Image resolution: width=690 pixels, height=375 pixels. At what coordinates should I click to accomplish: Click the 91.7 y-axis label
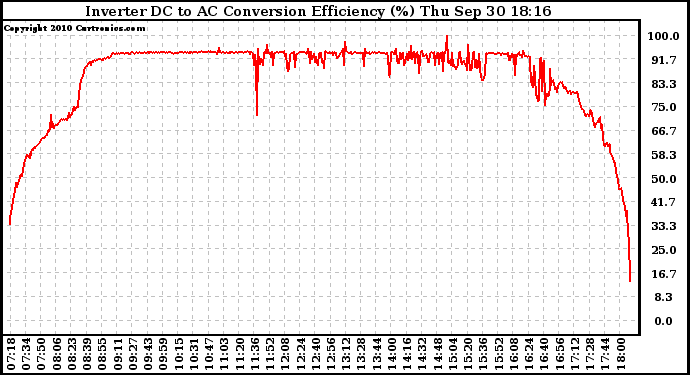tap(664, 60)
